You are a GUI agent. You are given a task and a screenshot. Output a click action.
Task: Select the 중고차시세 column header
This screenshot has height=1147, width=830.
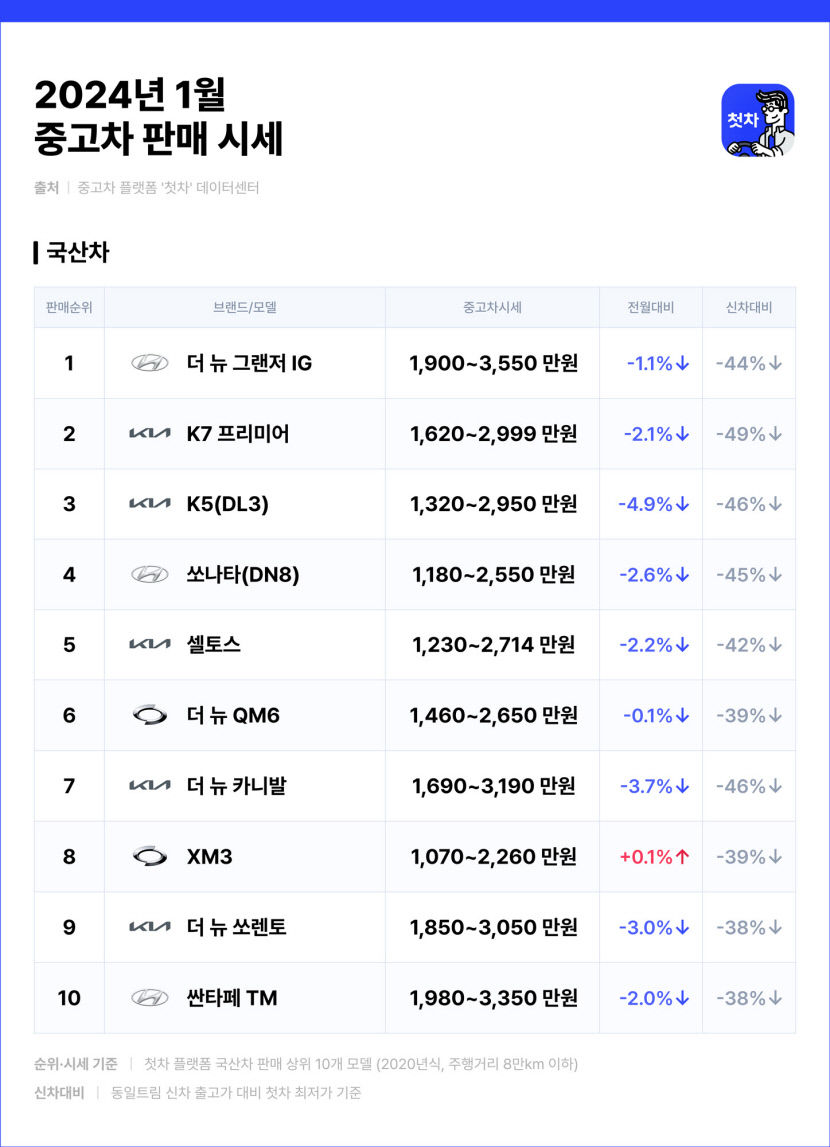(x=492, y=308)
